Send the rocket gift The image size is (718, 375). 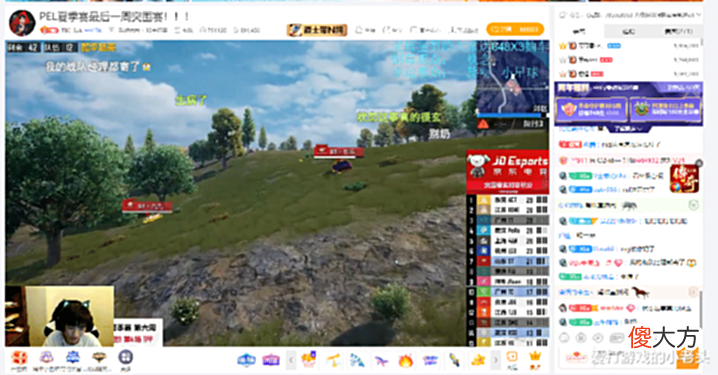point(454,360)
